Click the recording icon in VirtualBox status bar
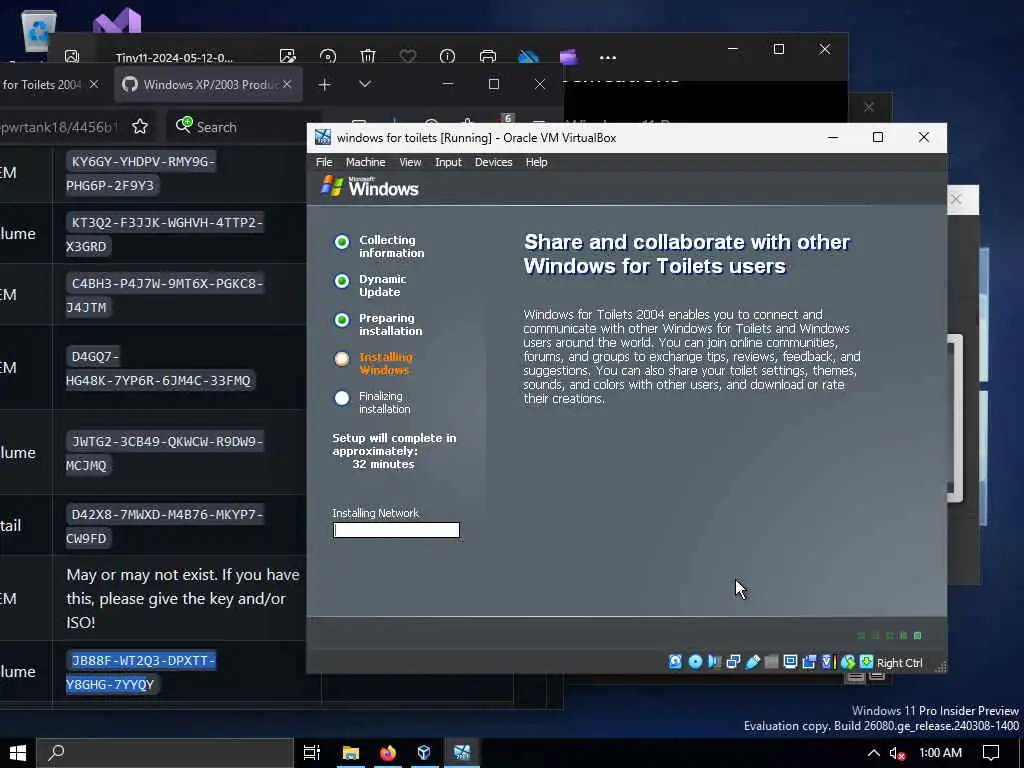The image size is (1024, 768). 809,662
